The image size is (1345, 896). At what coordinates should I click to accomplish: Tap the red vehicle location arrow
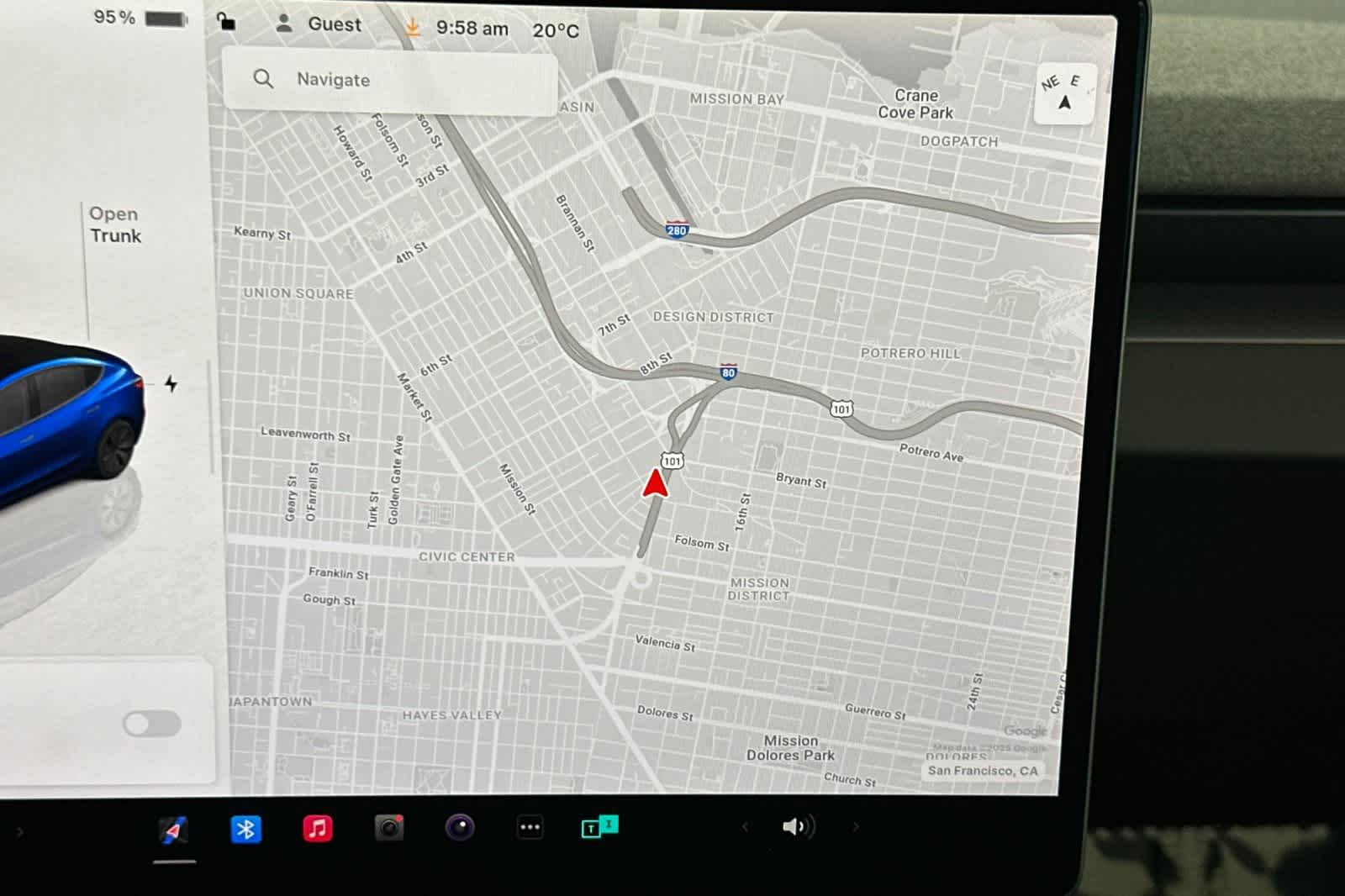656,482
